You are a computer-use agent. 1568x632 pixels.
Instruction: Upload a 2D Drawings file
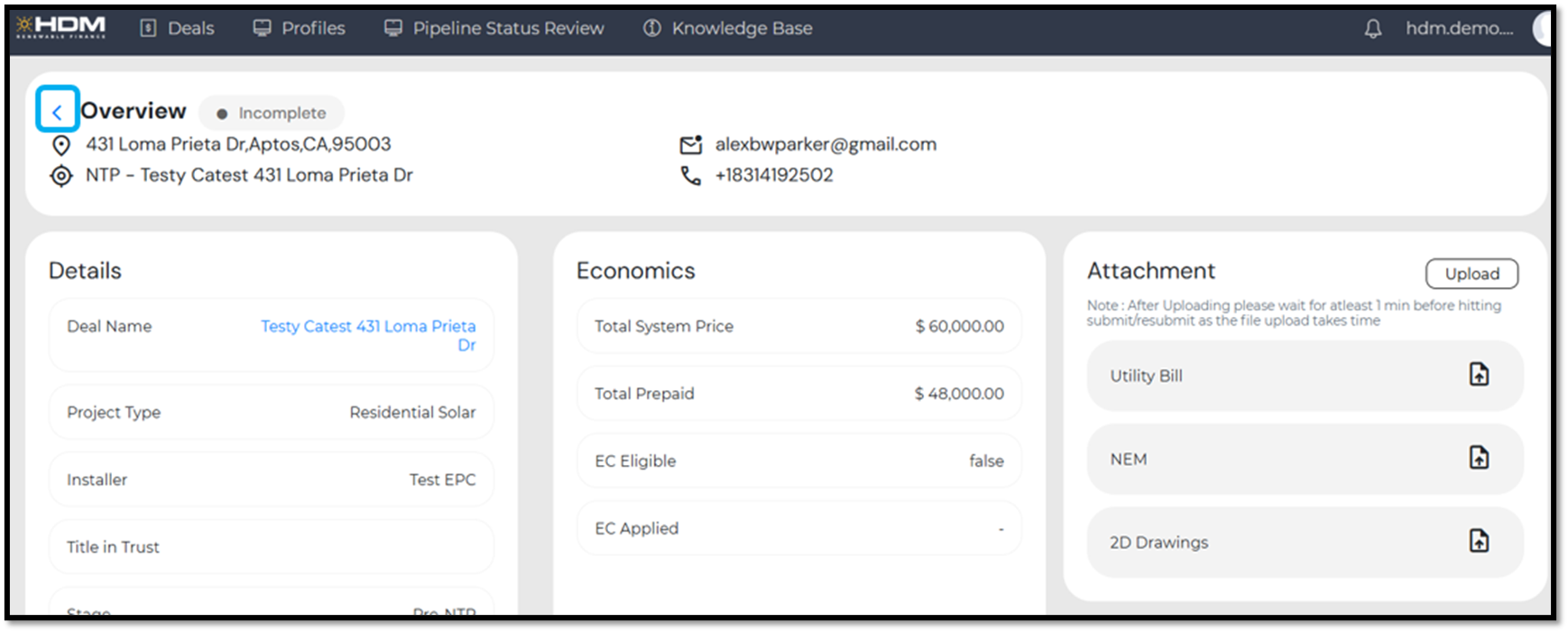point(1479,541)
